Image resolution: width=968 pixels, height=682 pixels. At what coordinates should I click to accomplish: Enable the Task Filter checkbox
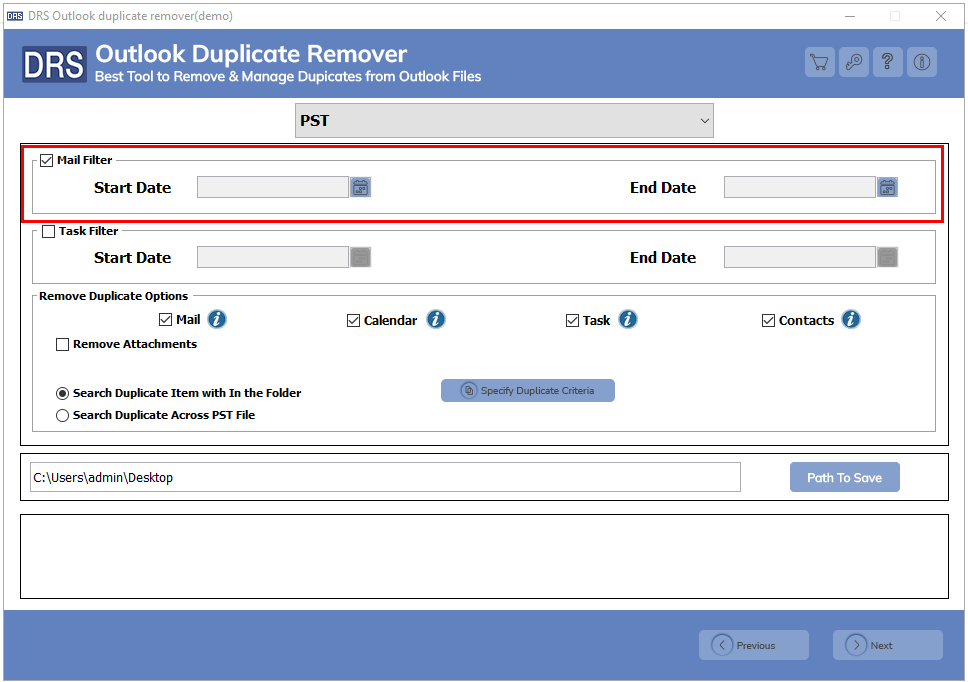tap(48, 231)
